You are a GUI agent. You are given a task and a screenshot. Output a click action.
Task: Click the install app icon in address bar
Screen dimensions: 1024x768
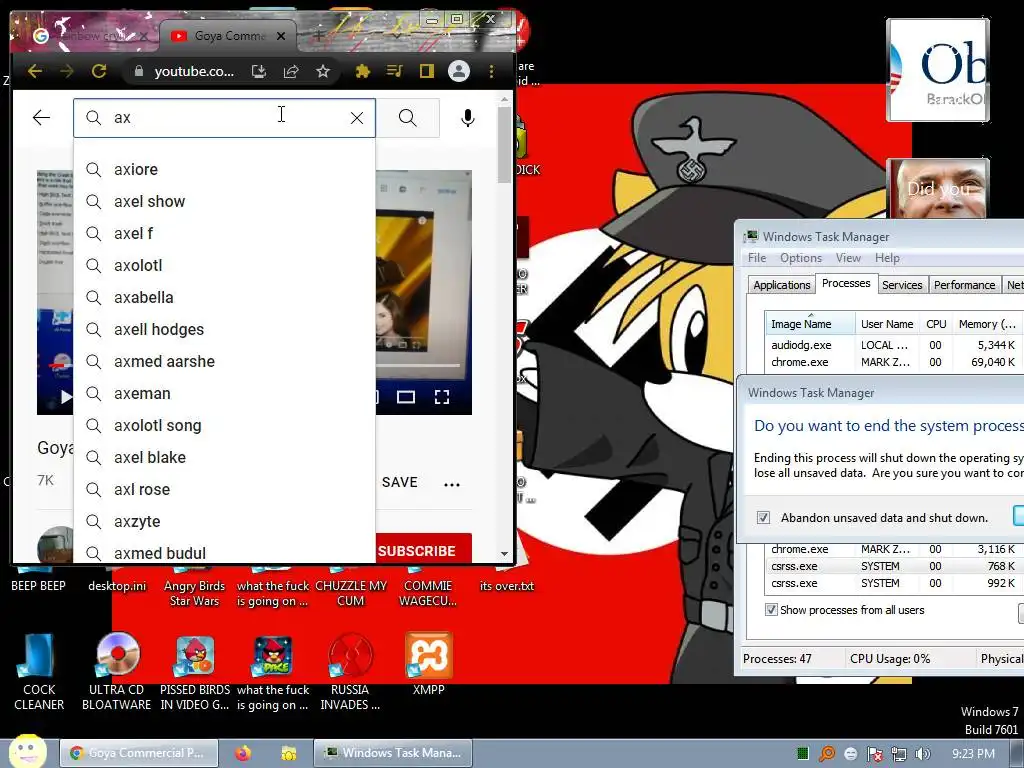click(259, 71)
